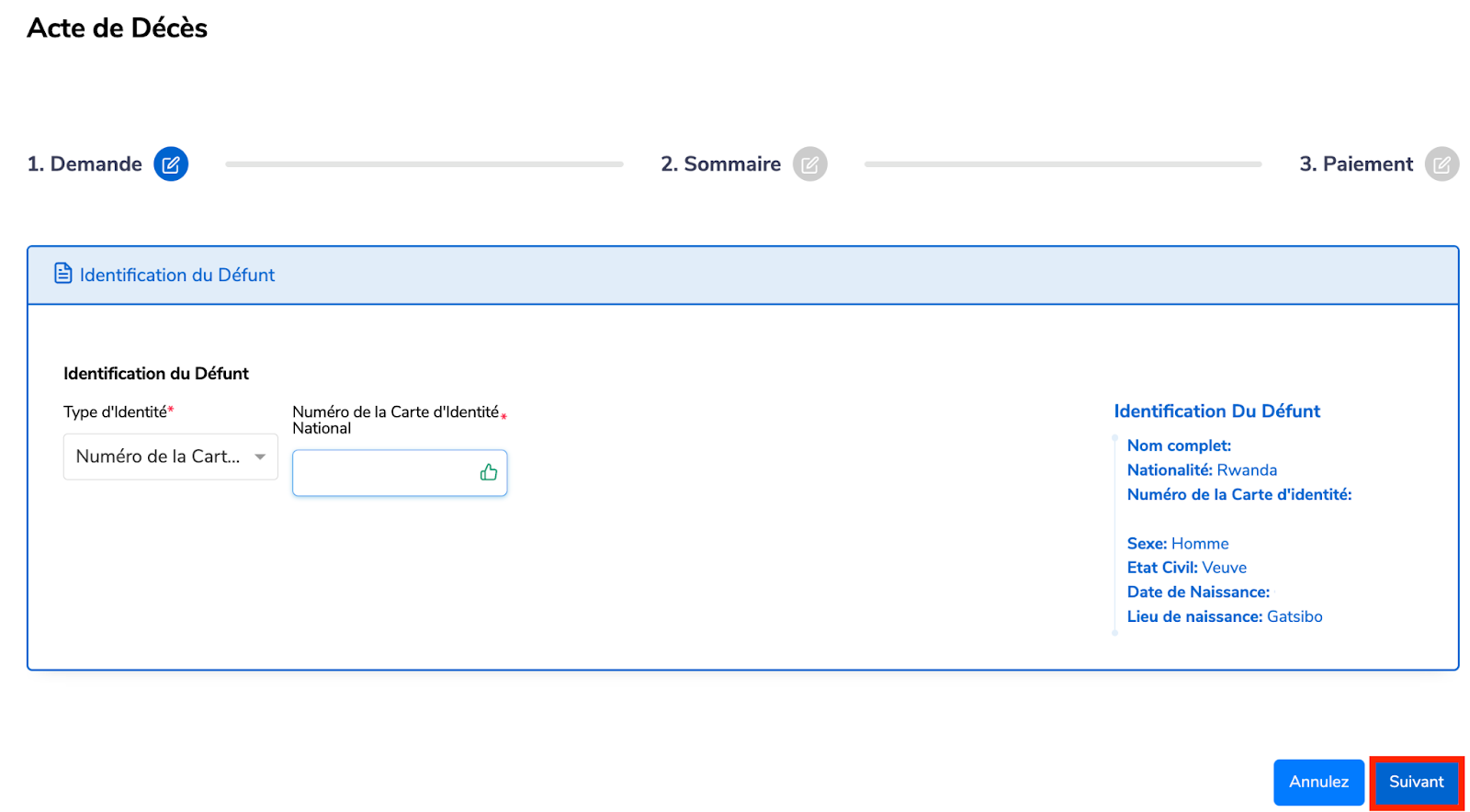Image resolution: width=1470 pixels, height=812 pixels.
Task: Click the Paiement step edit icon
Action: click(x=1442, y=164)
